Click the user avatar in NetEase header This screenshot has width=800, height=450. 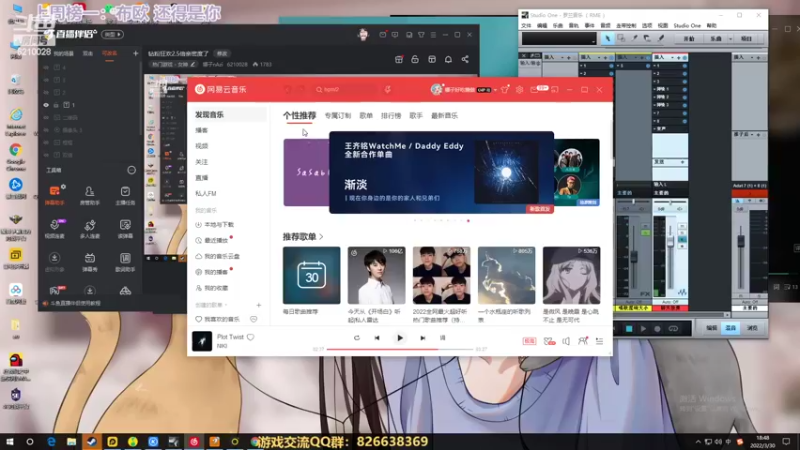(x=436, y=89)
